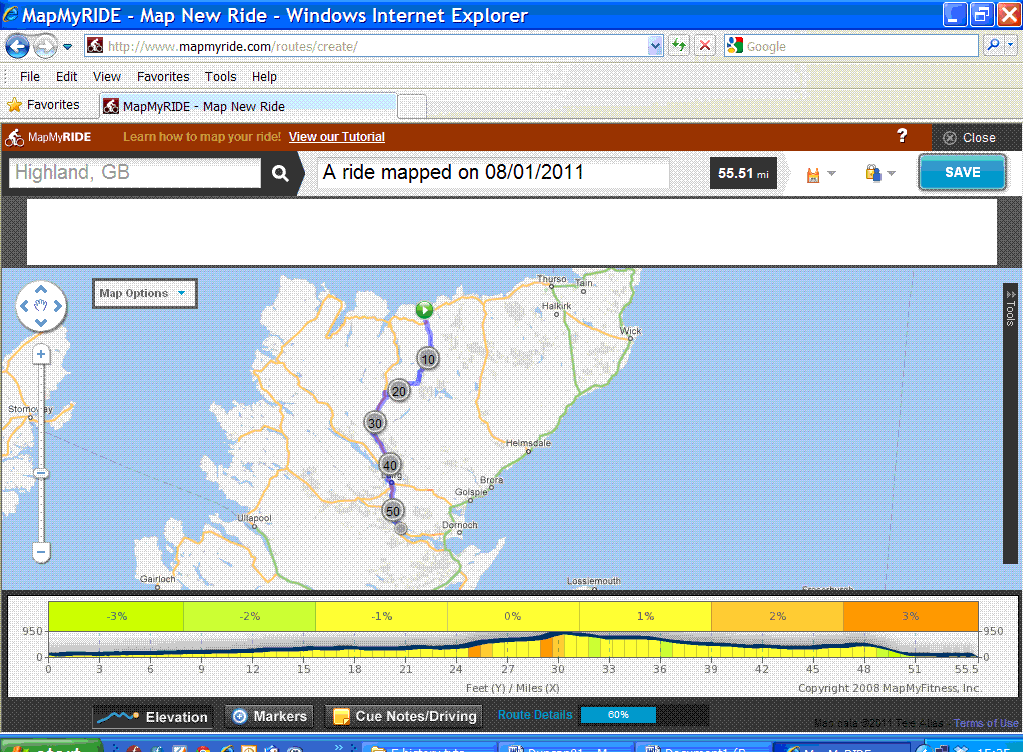Click the mile 20 route marker
This screenshot has height=752, width=1023.
click(x=399, y=391)
